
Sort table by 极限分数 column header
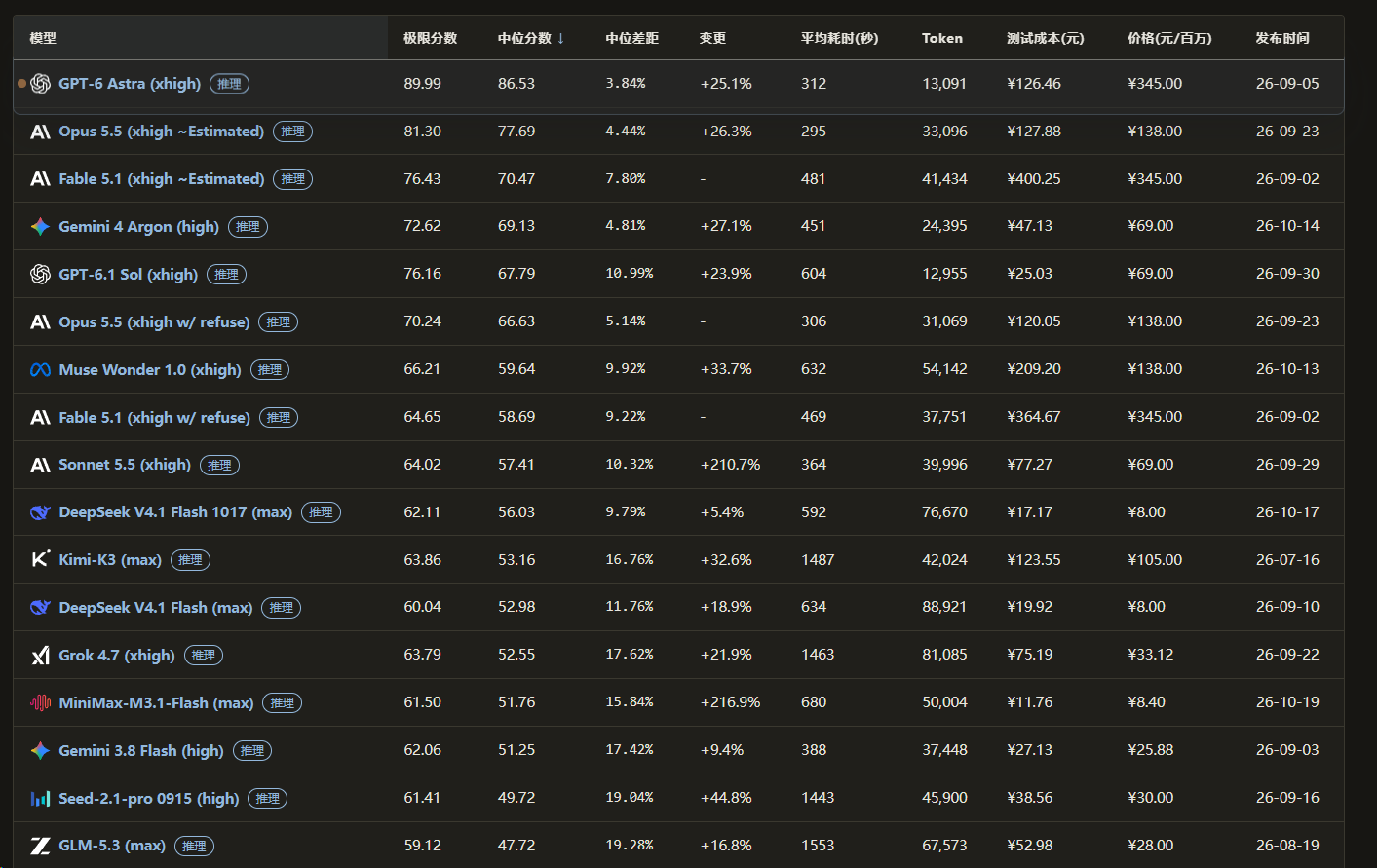tap(431, 38)
